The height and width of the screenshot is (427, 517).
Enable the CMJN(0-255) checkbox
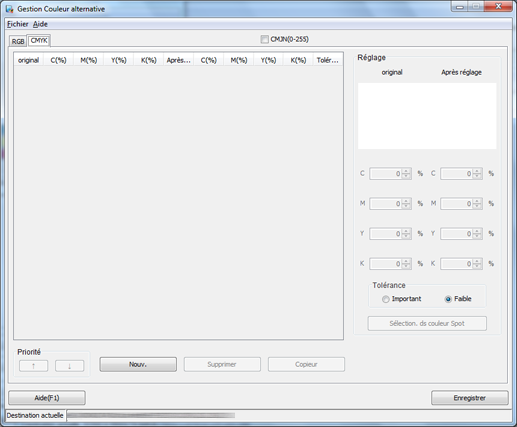click(x=264, y=39)
